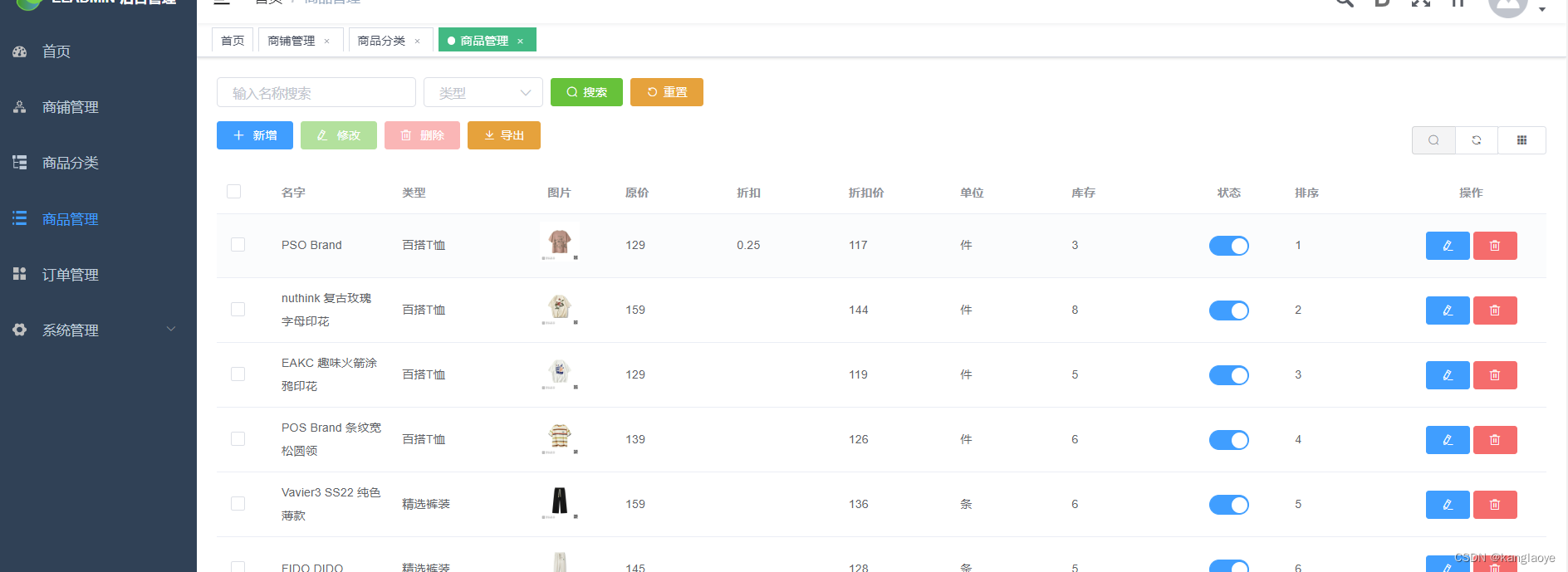Screen dimensions: 1568x572
Task: Click the 折扣价 column header
Action: 866,193
